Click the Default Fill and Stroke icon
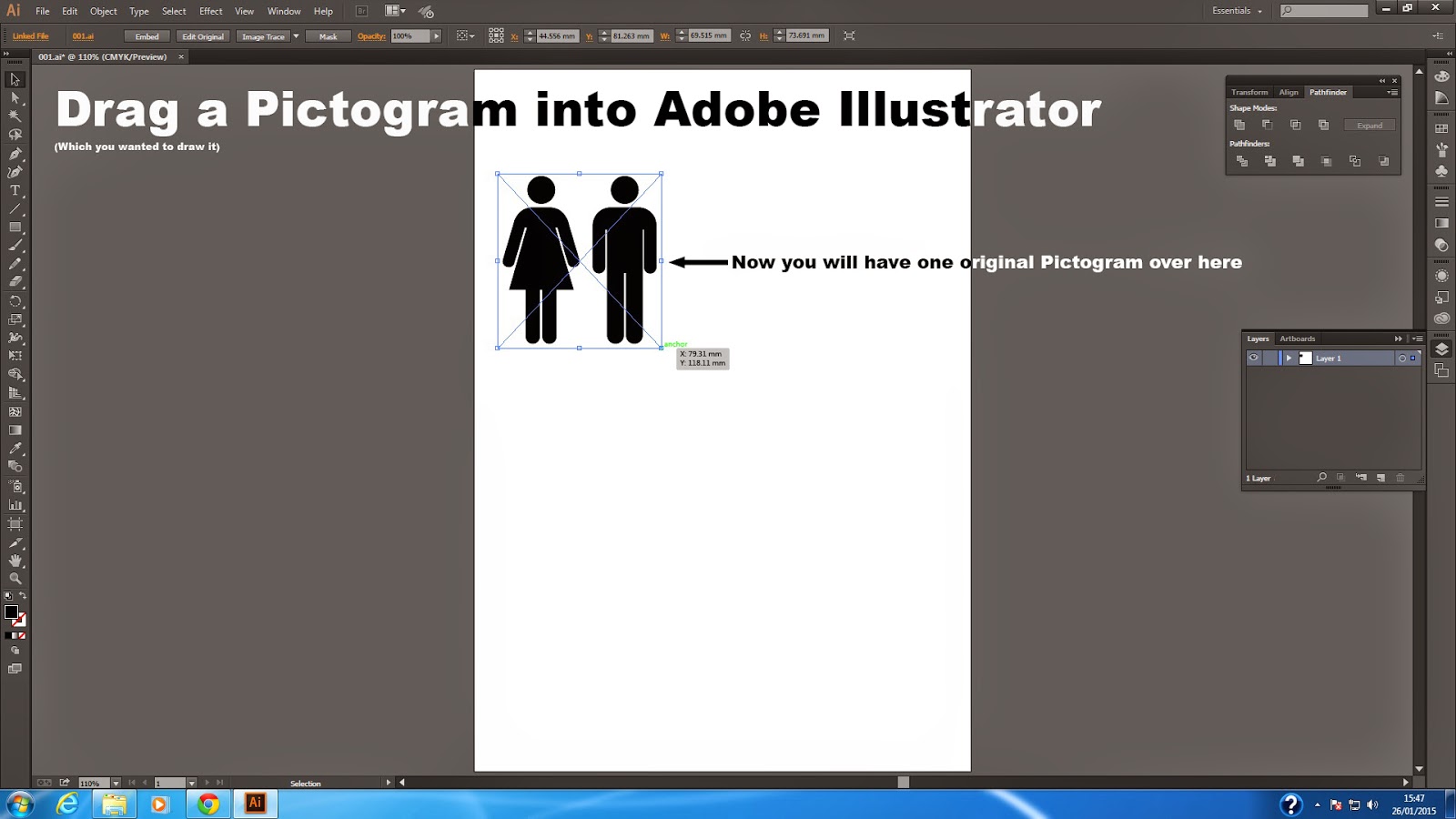Viewport: 1456px width, 819px height. point(8,596)
